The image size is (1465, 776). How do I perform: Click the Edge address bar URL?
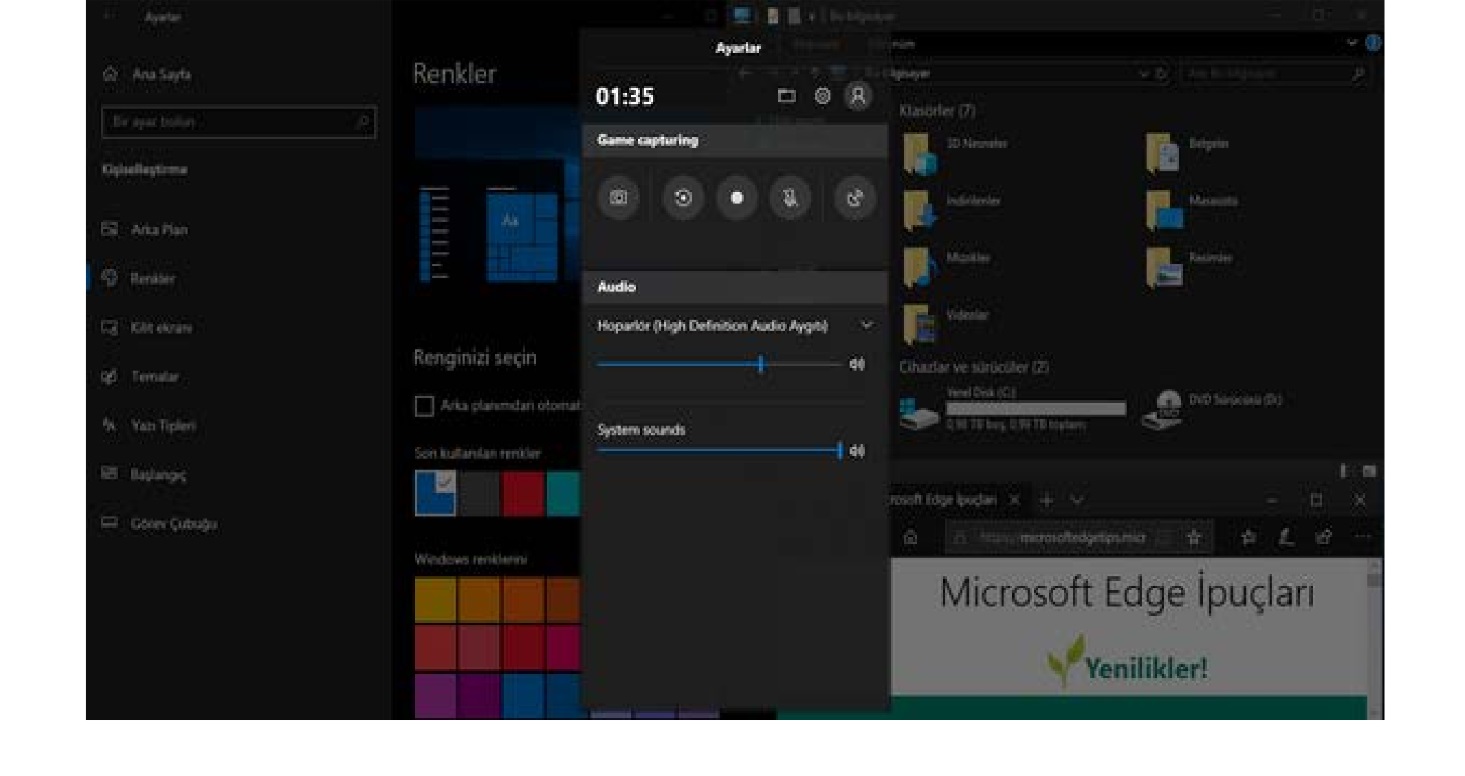click(1063, 537)
